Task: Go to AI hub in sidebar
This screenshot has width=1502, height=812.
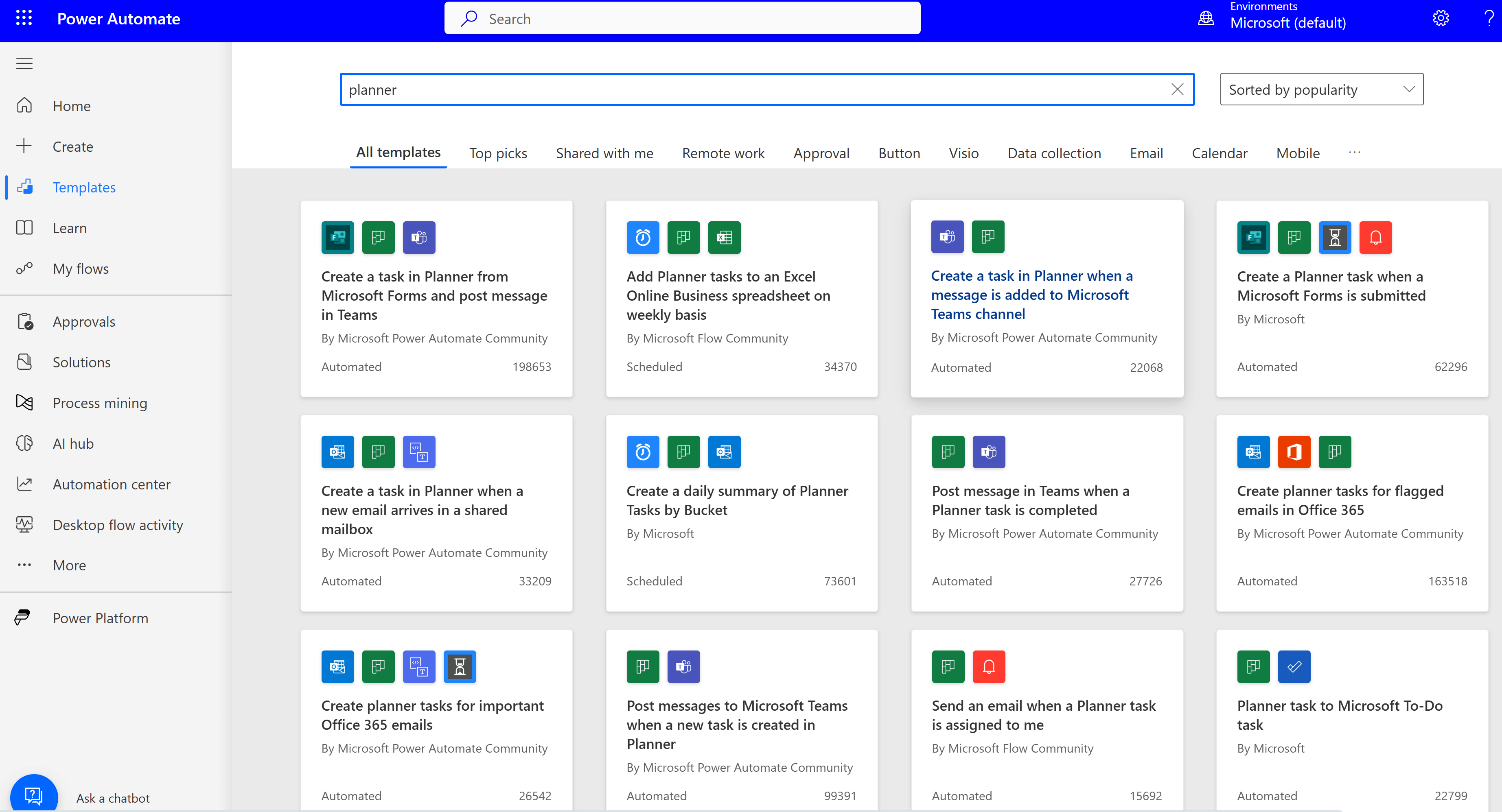Action: [x=73, y=443]
